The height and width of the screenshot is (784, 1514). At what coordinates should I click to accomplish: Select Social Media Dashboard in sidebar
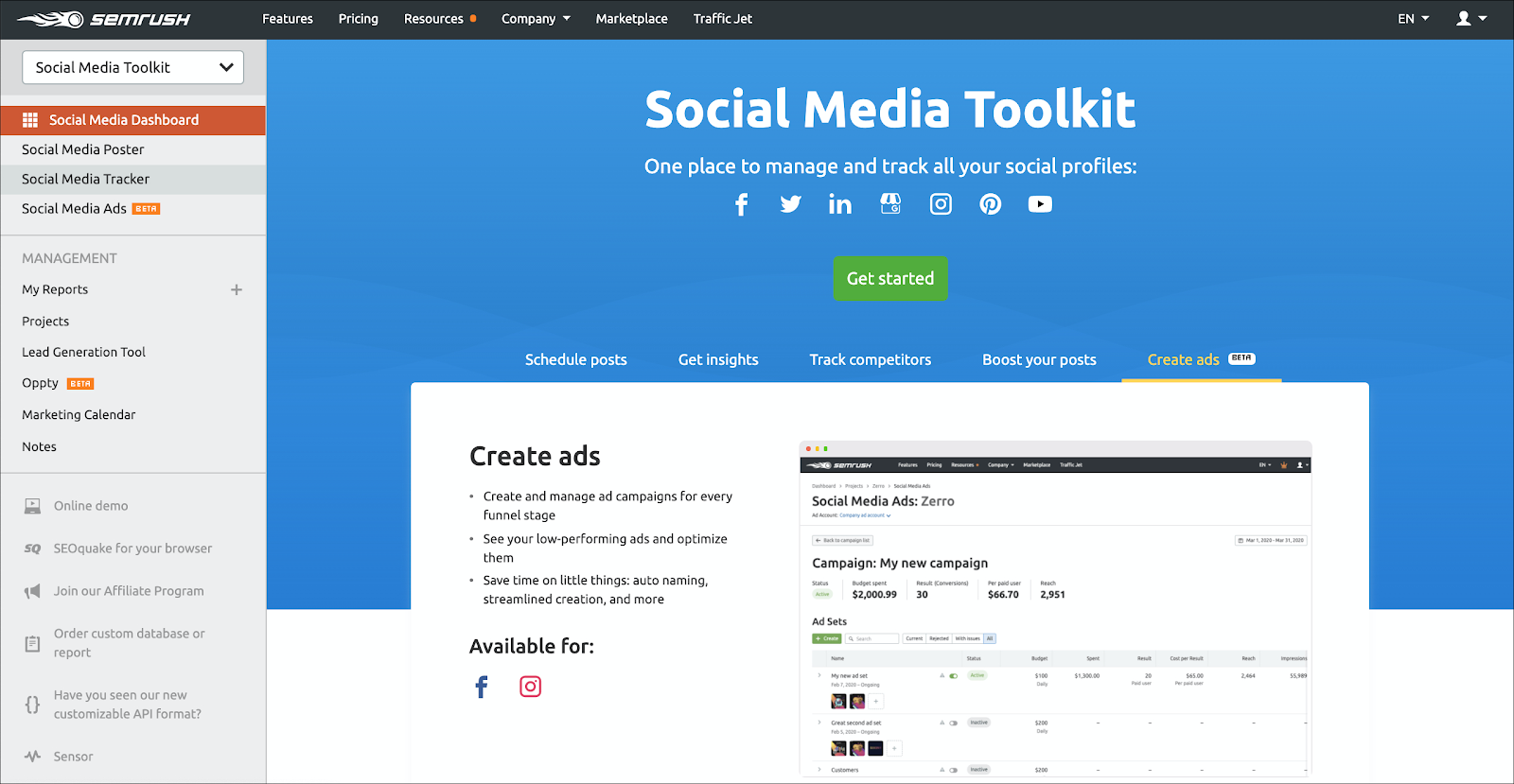[x=132, y=120]
